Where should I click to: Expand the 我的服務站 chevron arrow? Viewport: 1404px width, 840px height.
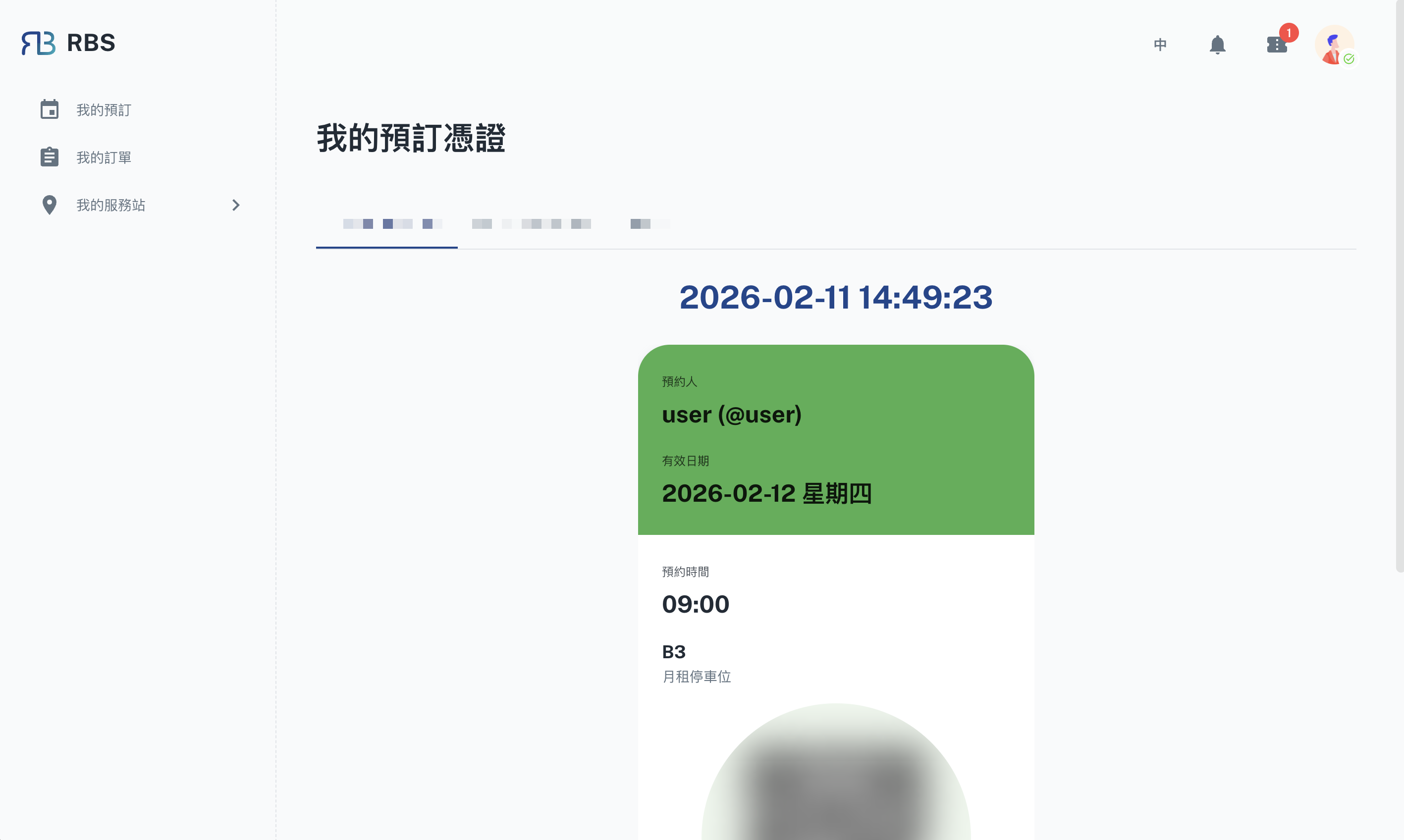(236, 205)
